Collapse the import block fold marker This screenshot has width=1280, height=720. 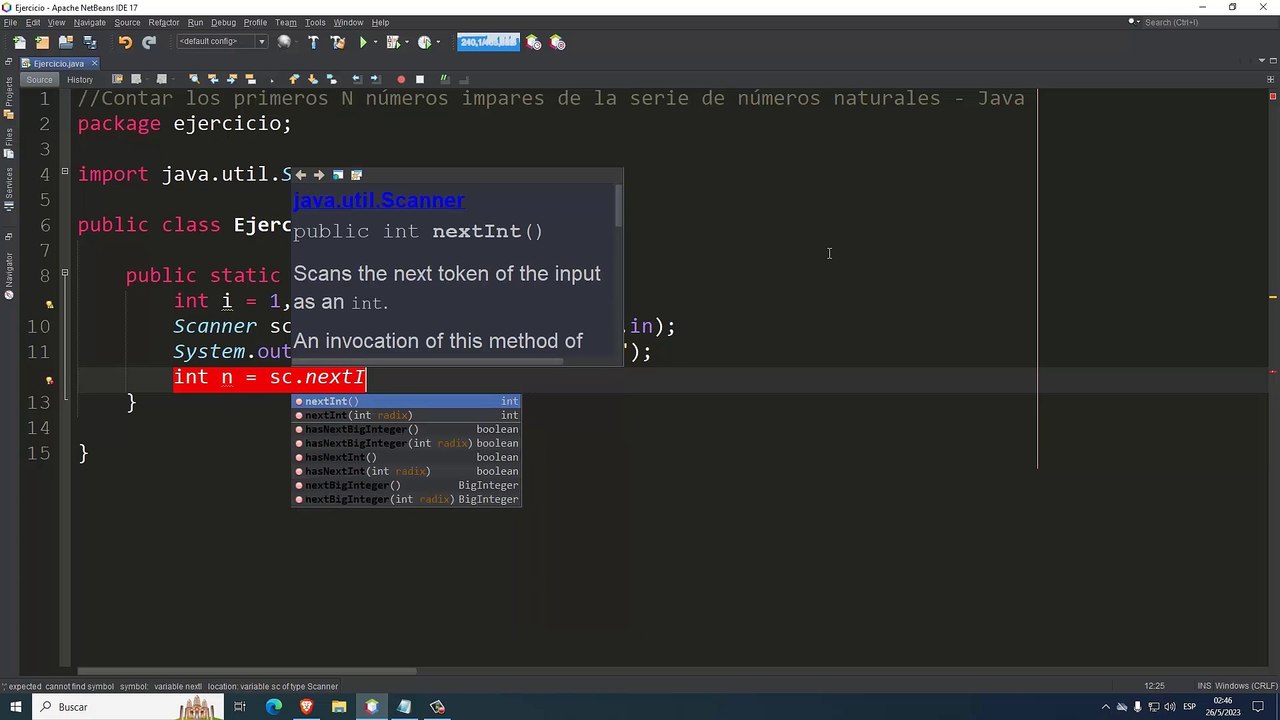[65, 172]
